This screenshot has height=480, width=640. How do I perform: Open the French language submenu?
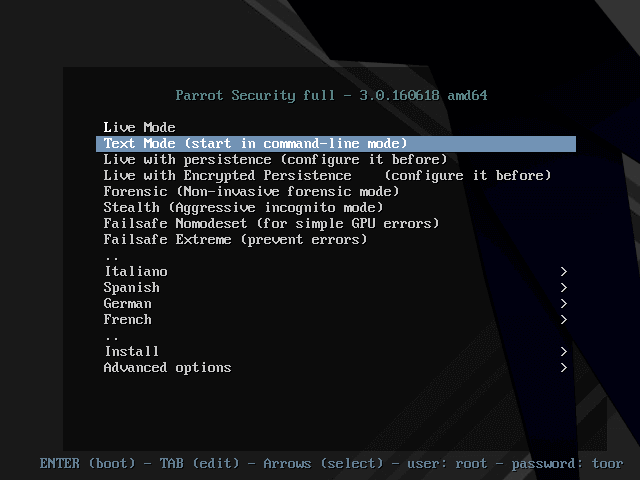tap(127, 319)
